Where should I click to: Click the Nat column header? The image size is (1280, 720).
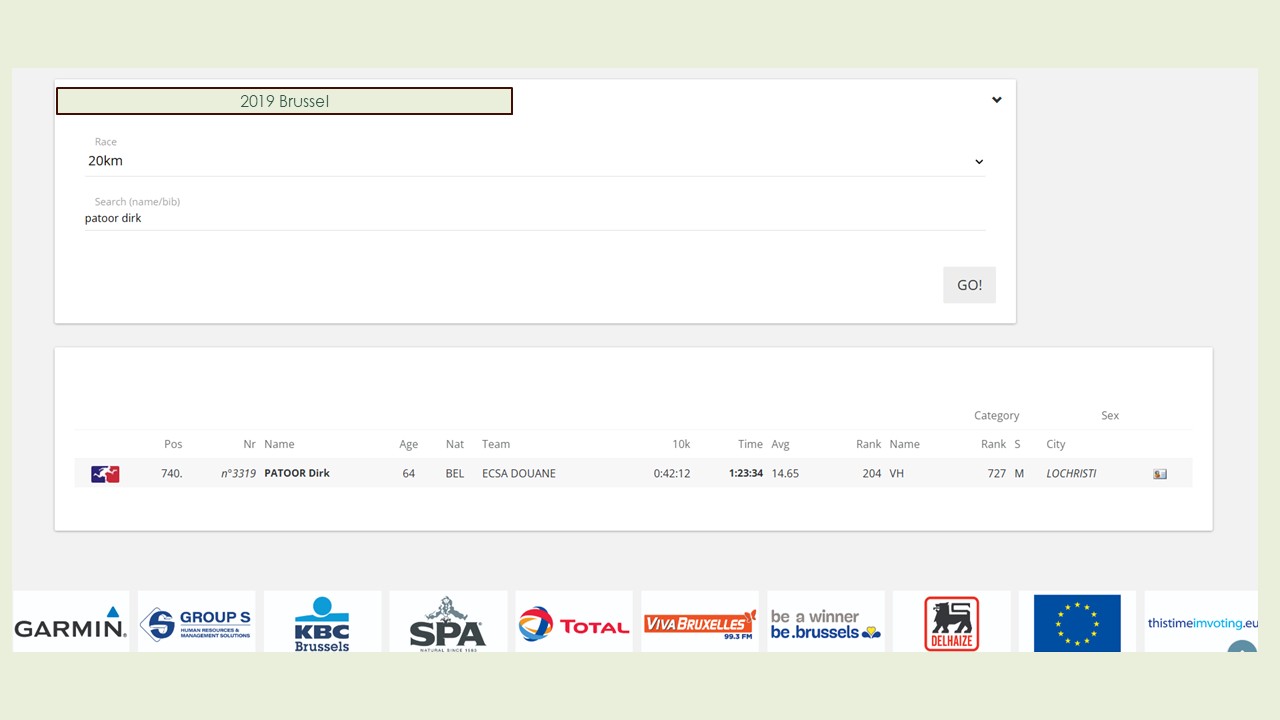pyautogui.click(x=455, y=444)
